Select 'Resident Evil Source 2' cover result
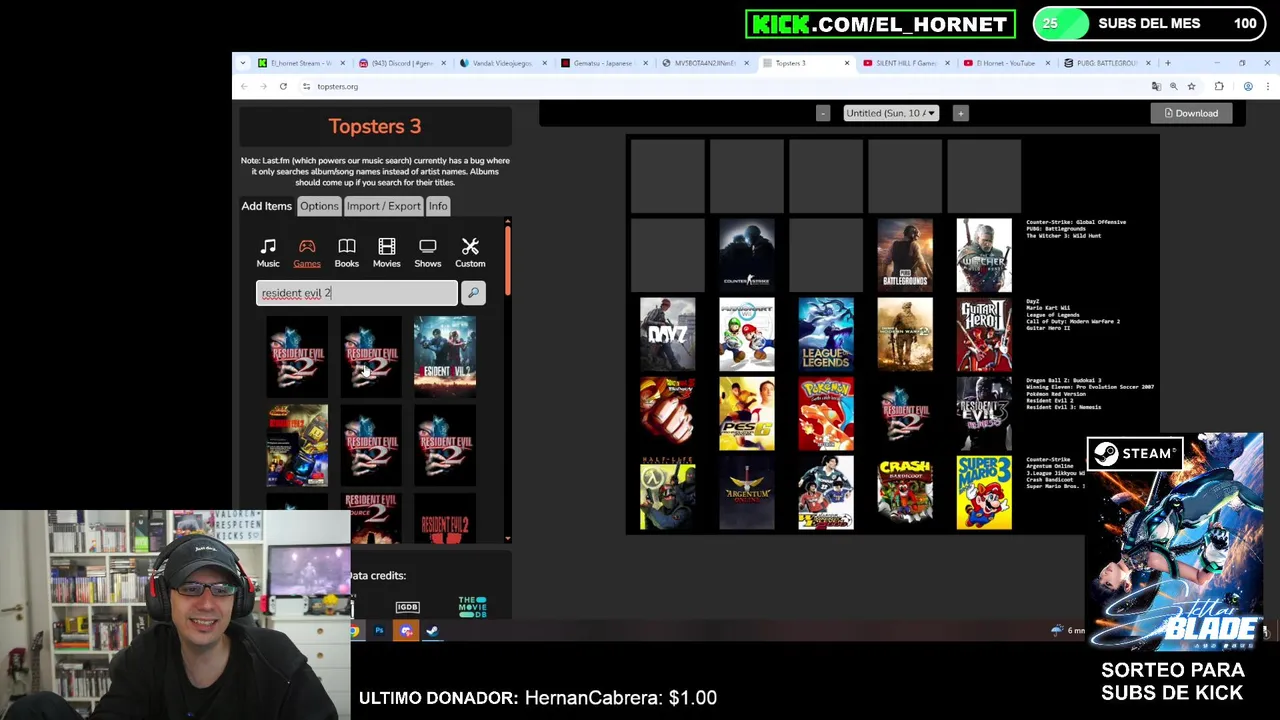The height and width of the screenshot is (720, 1280). (371, 517)
